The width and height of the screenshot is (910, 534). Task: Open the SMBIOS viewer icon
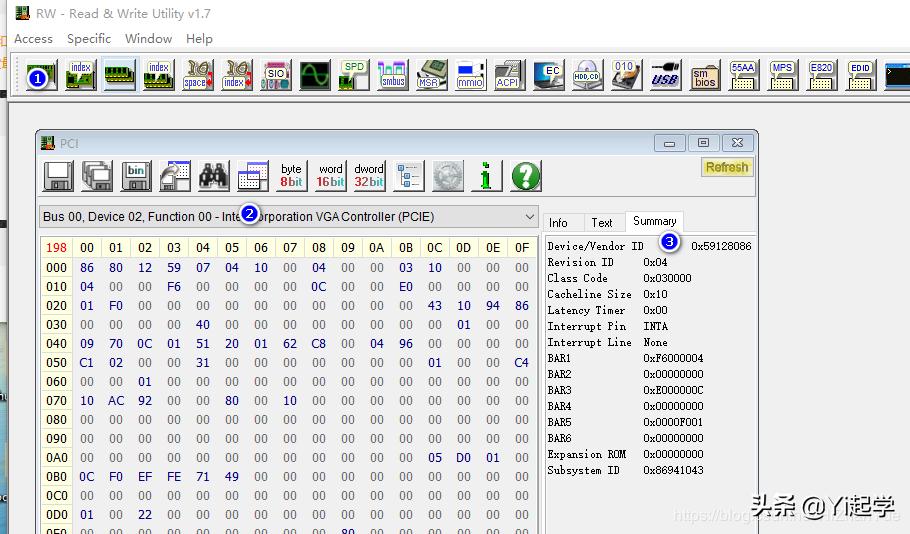(704, 75)
